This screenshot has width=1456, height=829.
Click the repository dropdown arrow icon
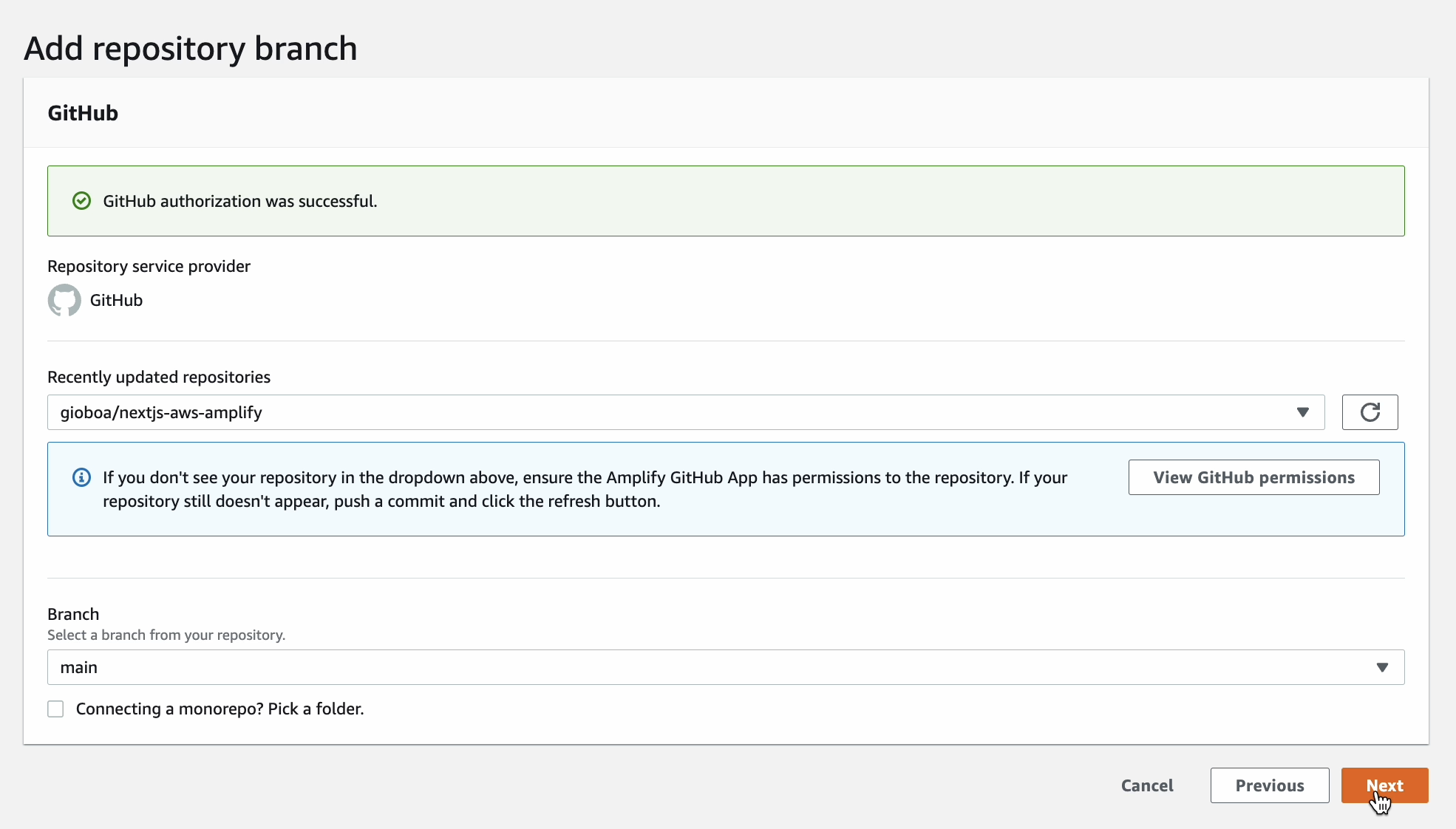coord(1302,412)
